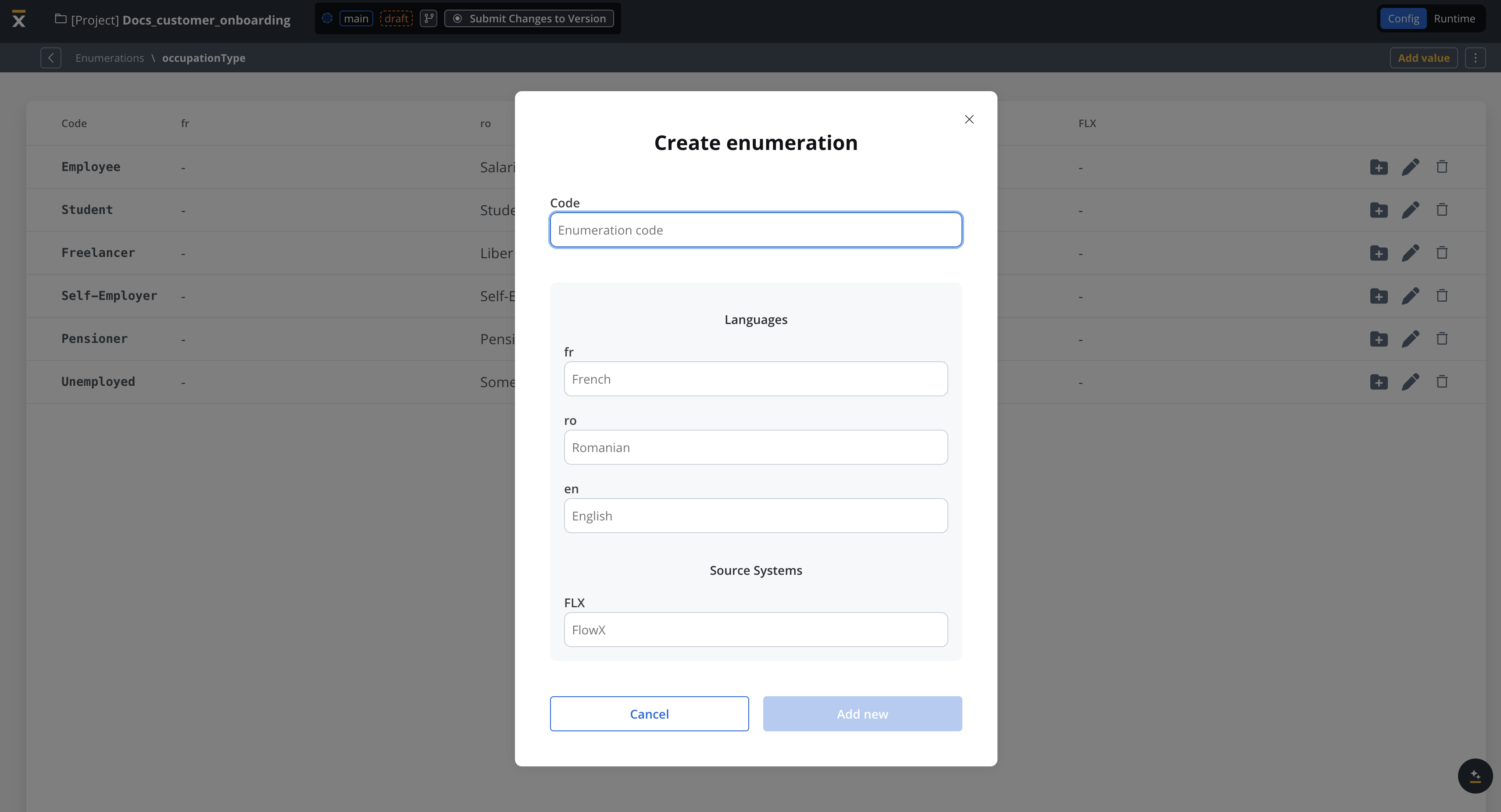Click the Add new button
Viewport: 1501px width, 812px height.
pyautogui.click(x=862, y=713)
